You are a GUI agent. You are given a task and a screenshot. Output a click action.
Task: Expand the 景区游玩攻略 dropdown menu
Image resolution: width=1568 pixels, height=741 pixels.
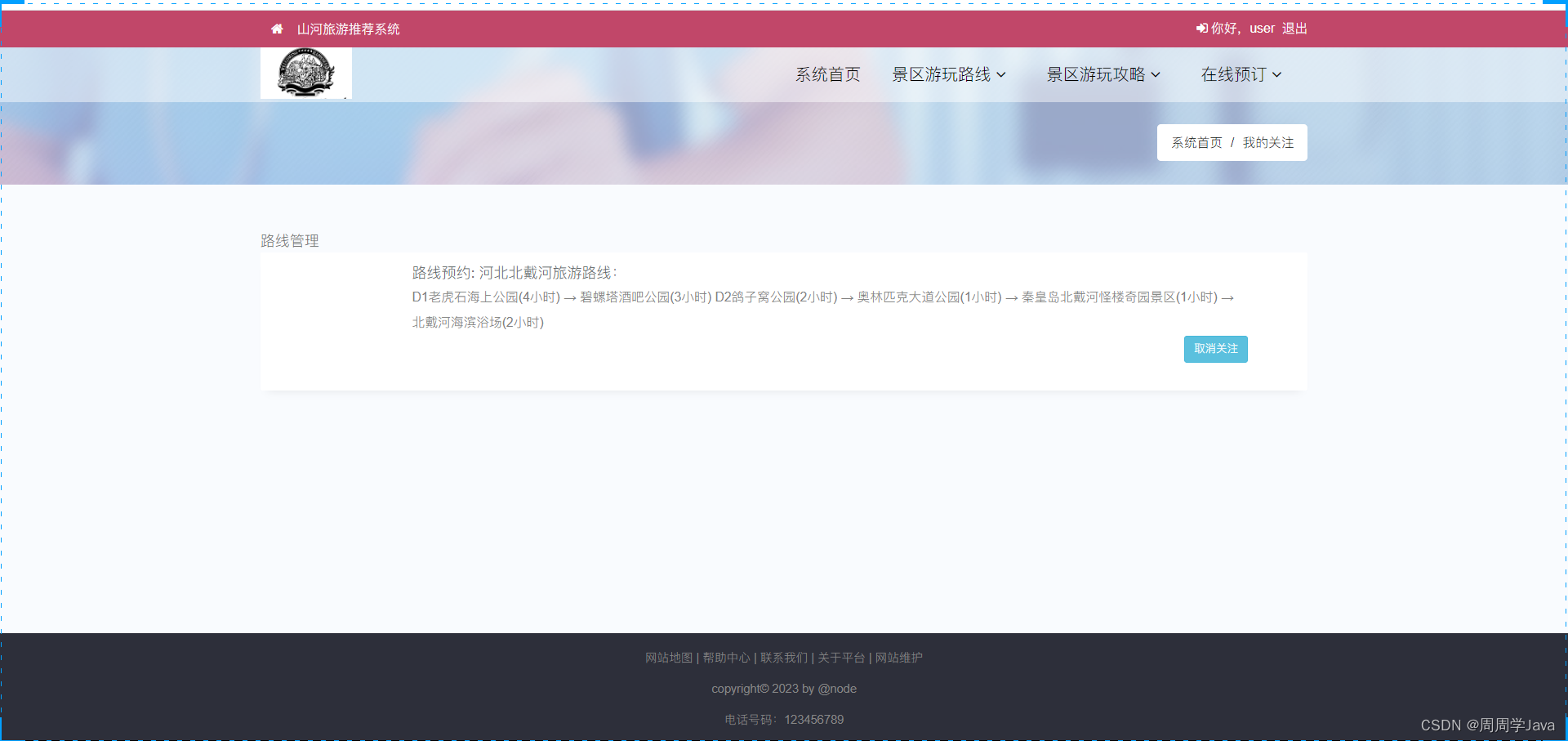tap(1103, 74)
